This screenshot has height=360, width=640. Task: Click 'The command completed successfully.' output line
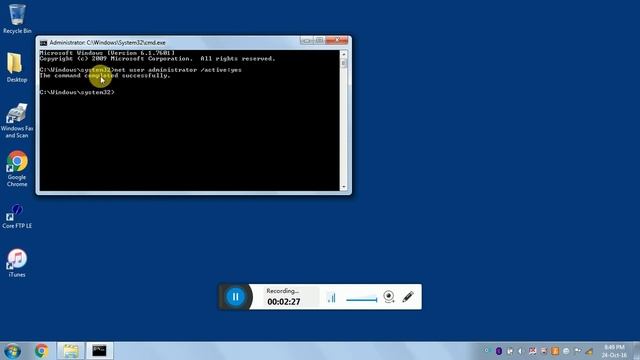click(x=105, y=76)
